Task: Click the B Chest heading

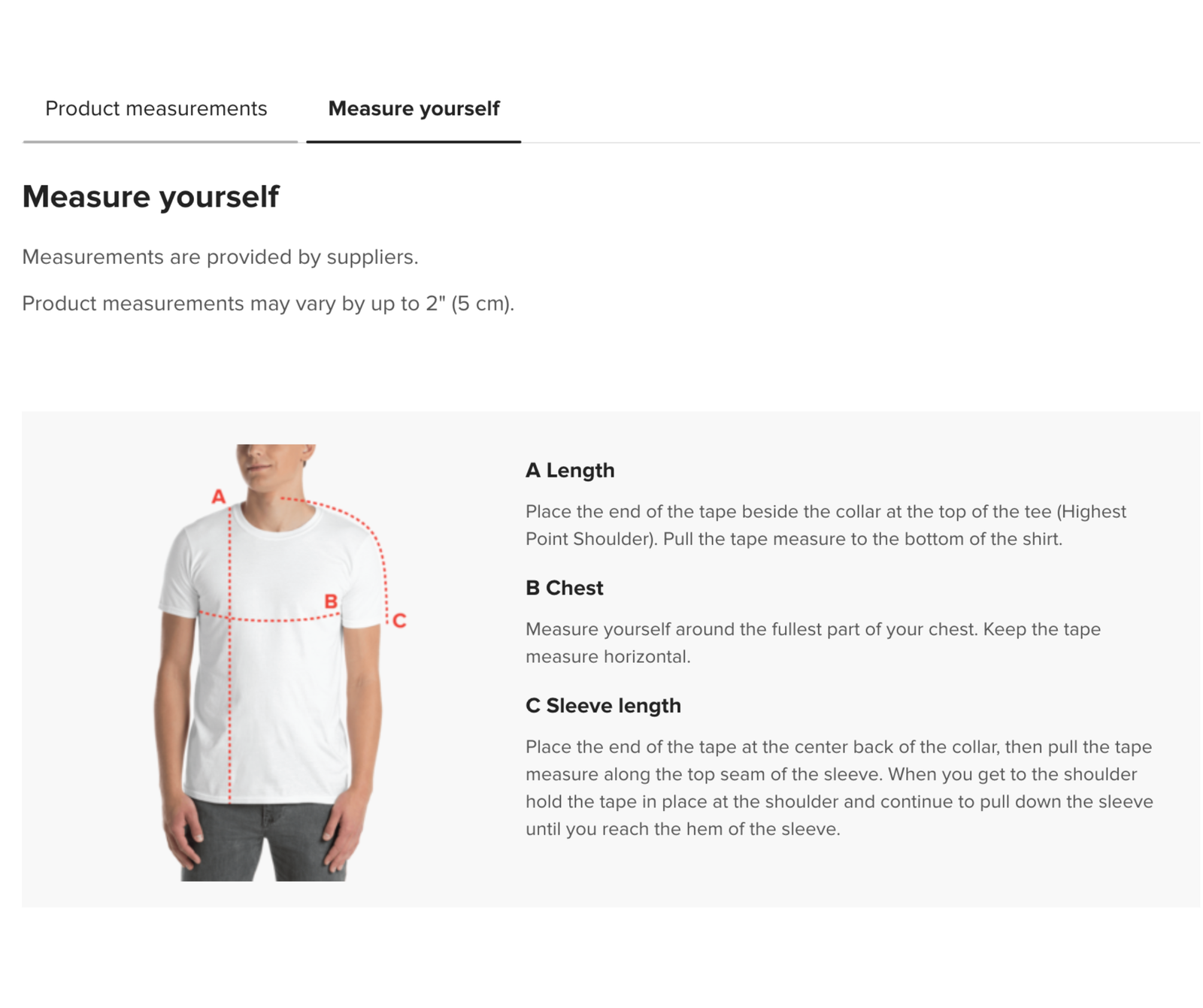Action: [x=564, y=588]
